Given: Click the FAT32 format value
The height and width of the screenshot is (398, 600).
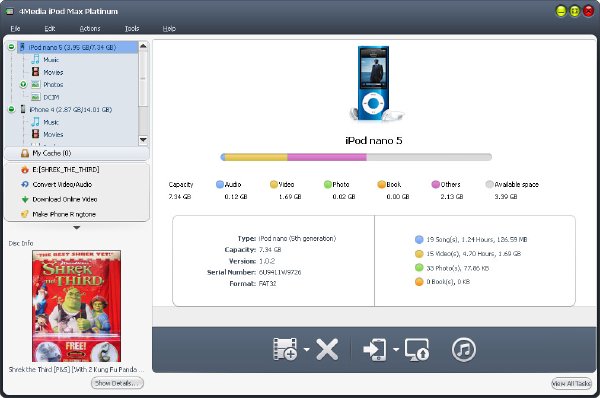Looking at the screenshot, I should click(x=267, y=284).
